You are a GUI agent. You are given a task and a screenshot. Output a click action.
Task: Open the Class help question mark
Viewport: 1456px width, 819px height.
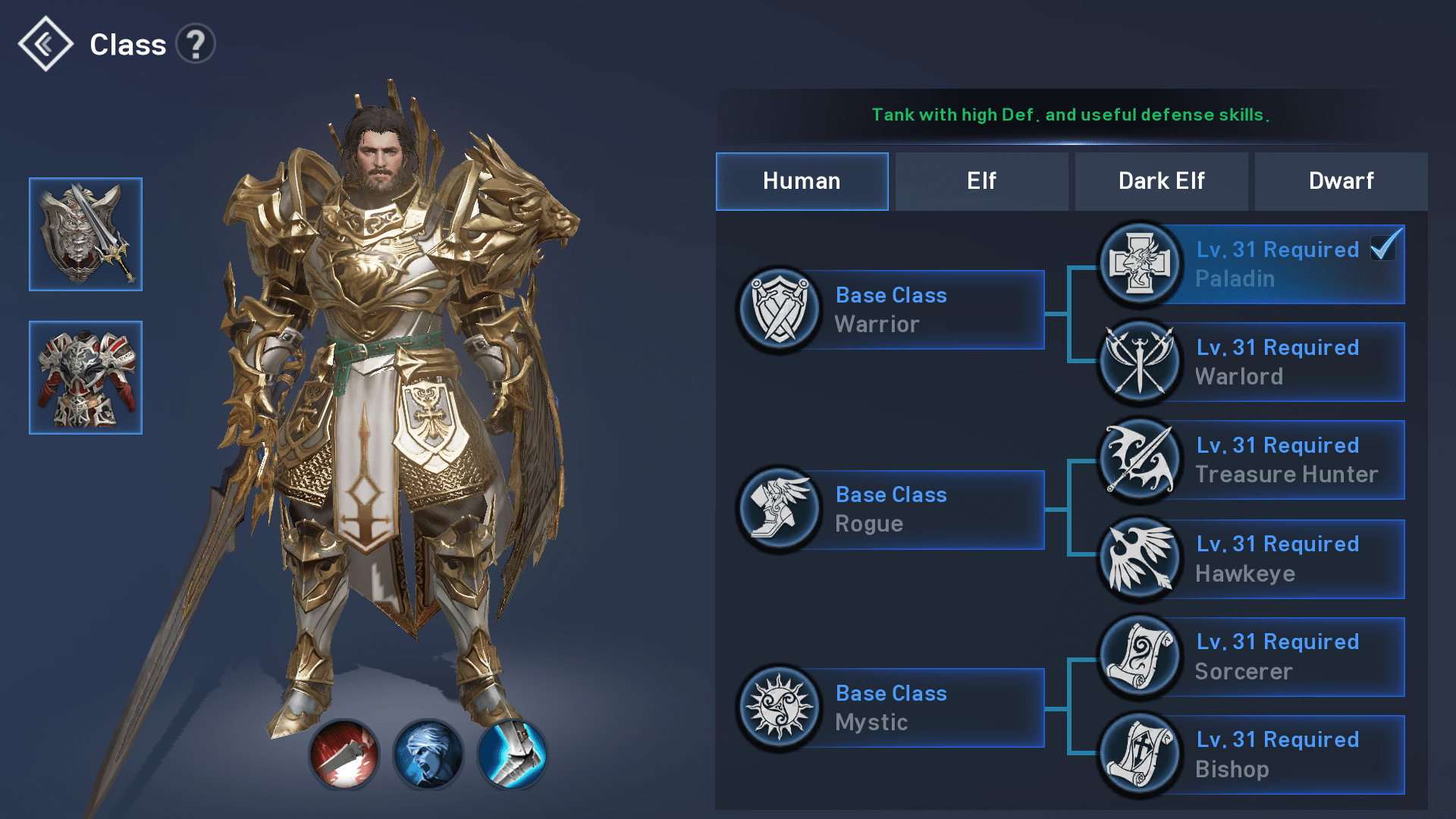point(196,44)
